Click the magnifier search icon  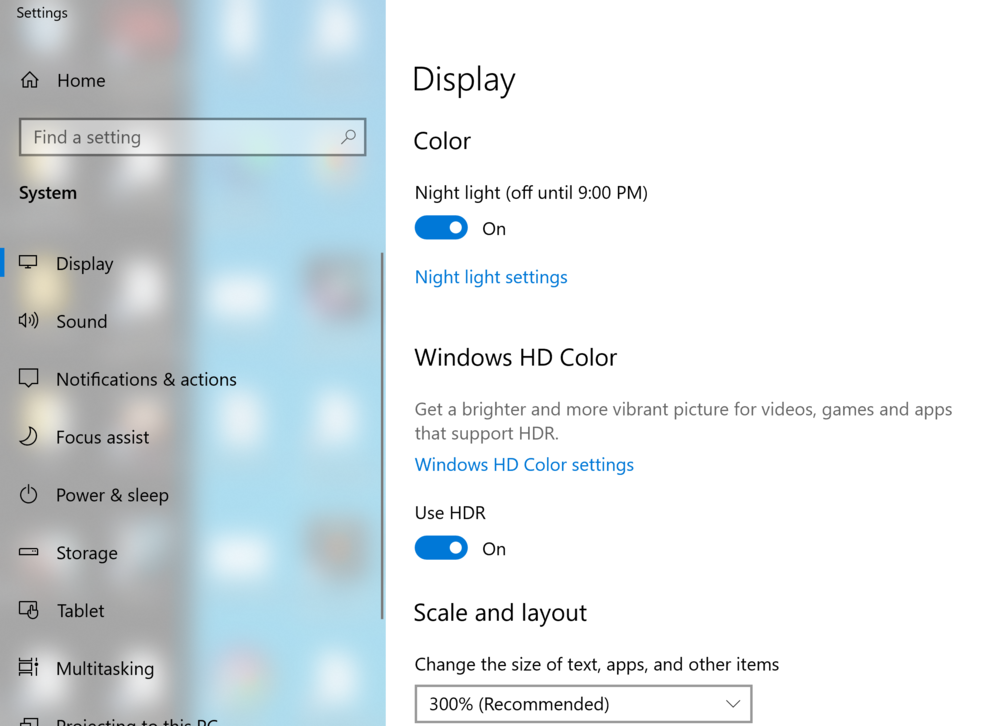348,137
